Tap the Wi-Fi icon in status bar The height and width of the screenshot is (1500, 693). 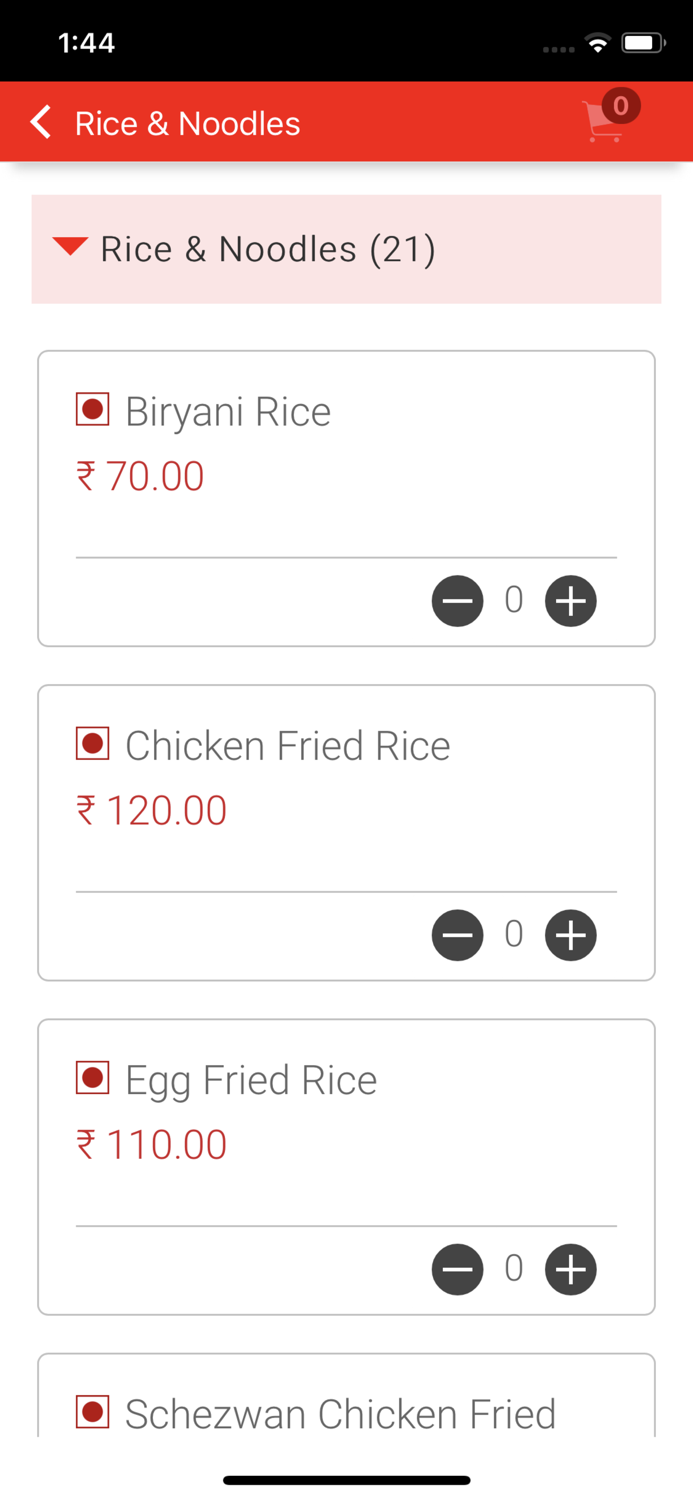click(598, 42)
